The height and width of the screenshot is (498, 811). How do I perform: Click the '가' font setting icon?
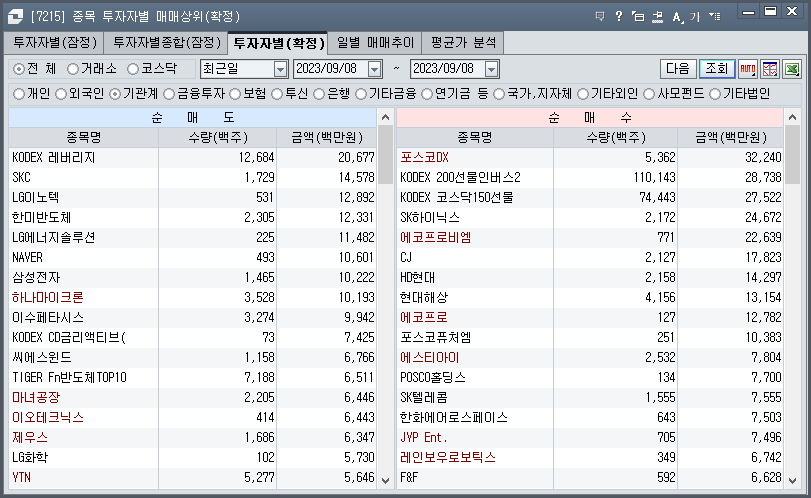pos(695,17)
